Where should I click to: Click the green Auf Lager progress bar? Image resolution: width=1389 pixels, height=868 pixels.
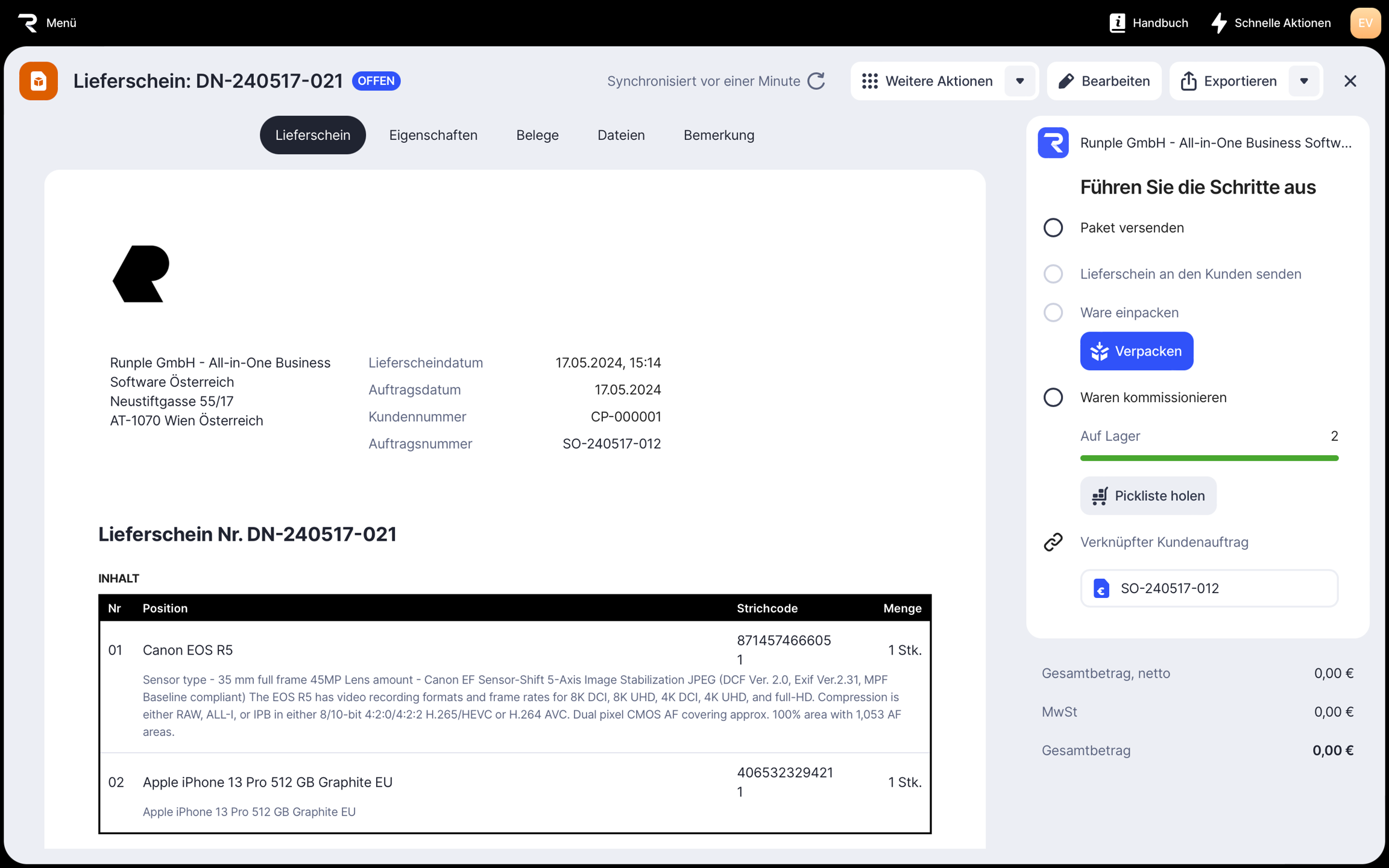click(1209, 458)
